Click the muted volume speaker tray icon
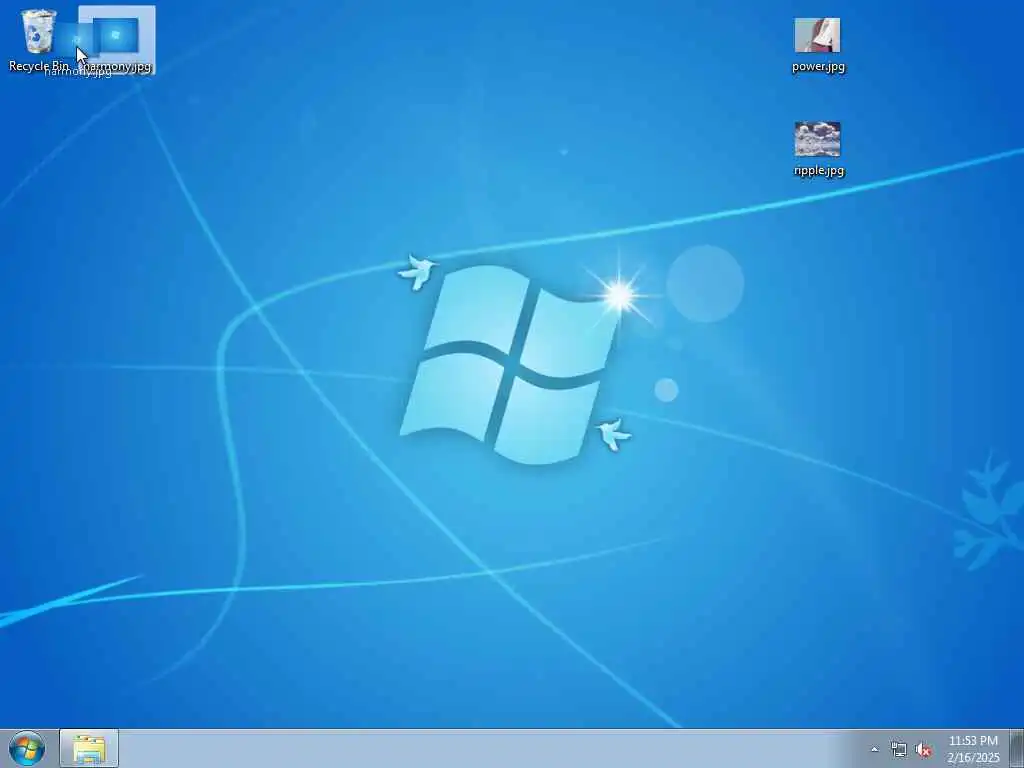Viewport: 1024px width, 768px height. (x=923, y=750)
